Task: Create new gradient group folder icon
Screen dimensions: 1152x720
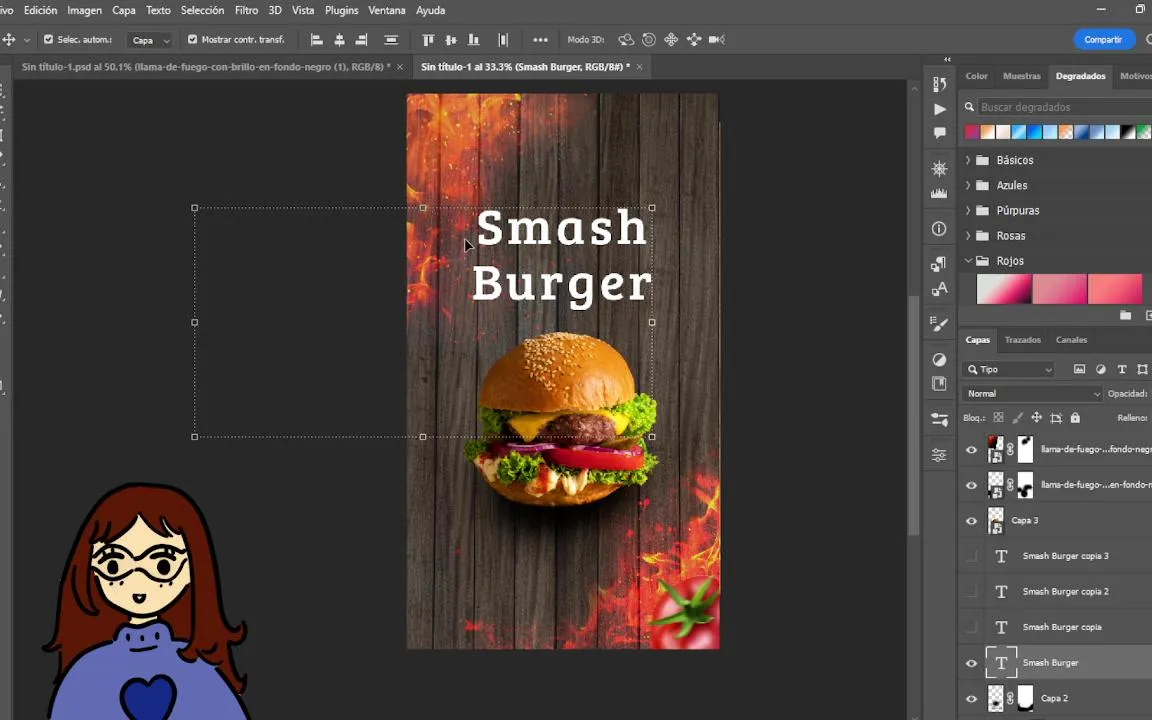Action: click(x=1126, y=315)
